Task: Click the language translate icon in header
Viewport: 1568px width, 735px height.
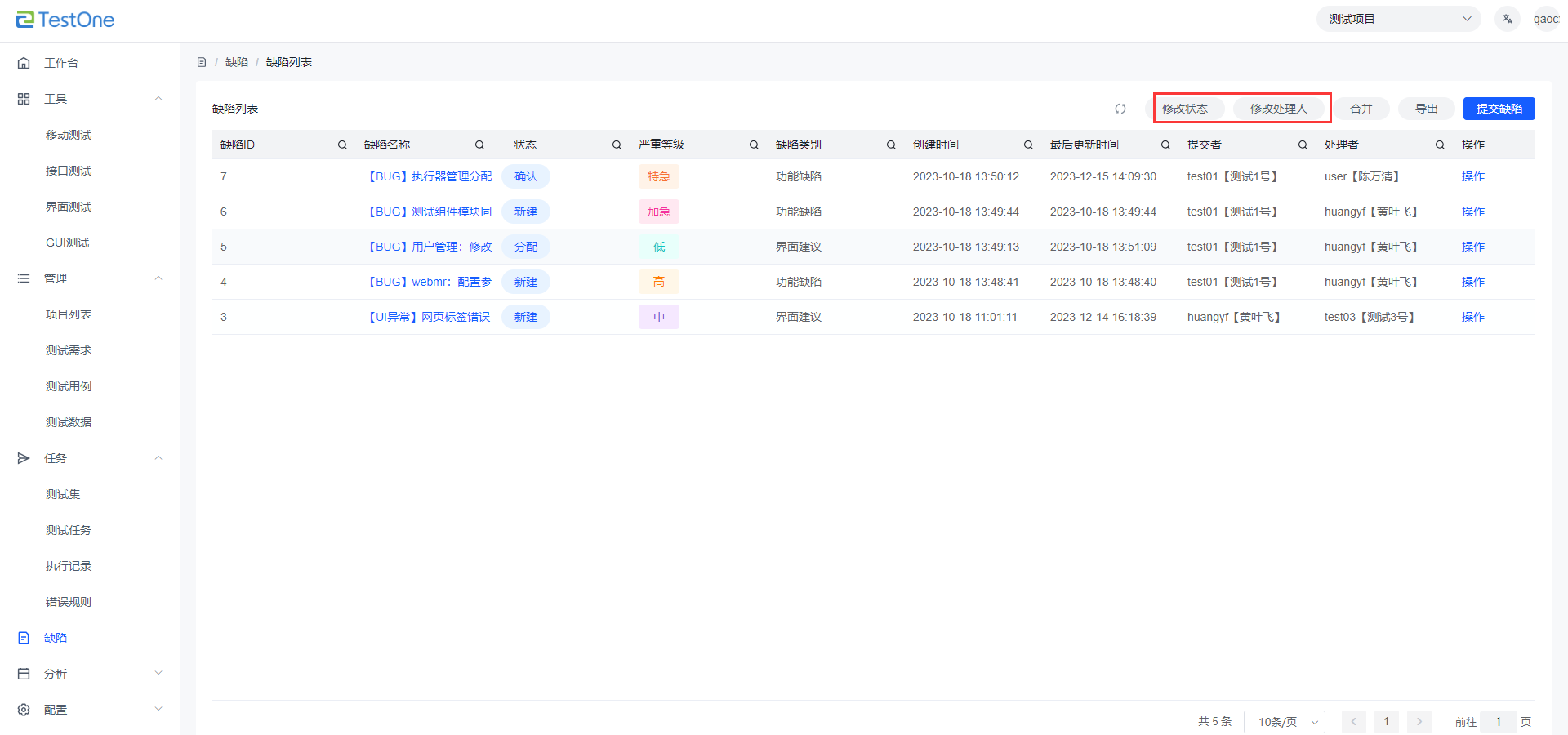Action: pos(1507,19)
